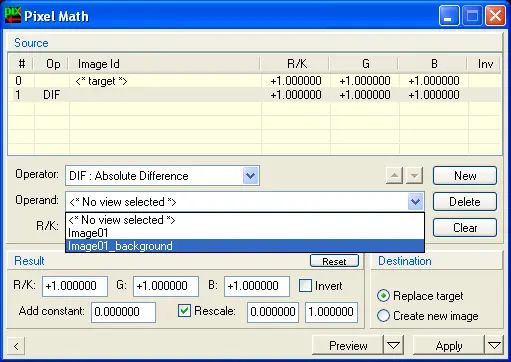Viewport: 511px width, 362px height.
Task: Open the Apply options triangle dropdown
Action: (494, 346)
